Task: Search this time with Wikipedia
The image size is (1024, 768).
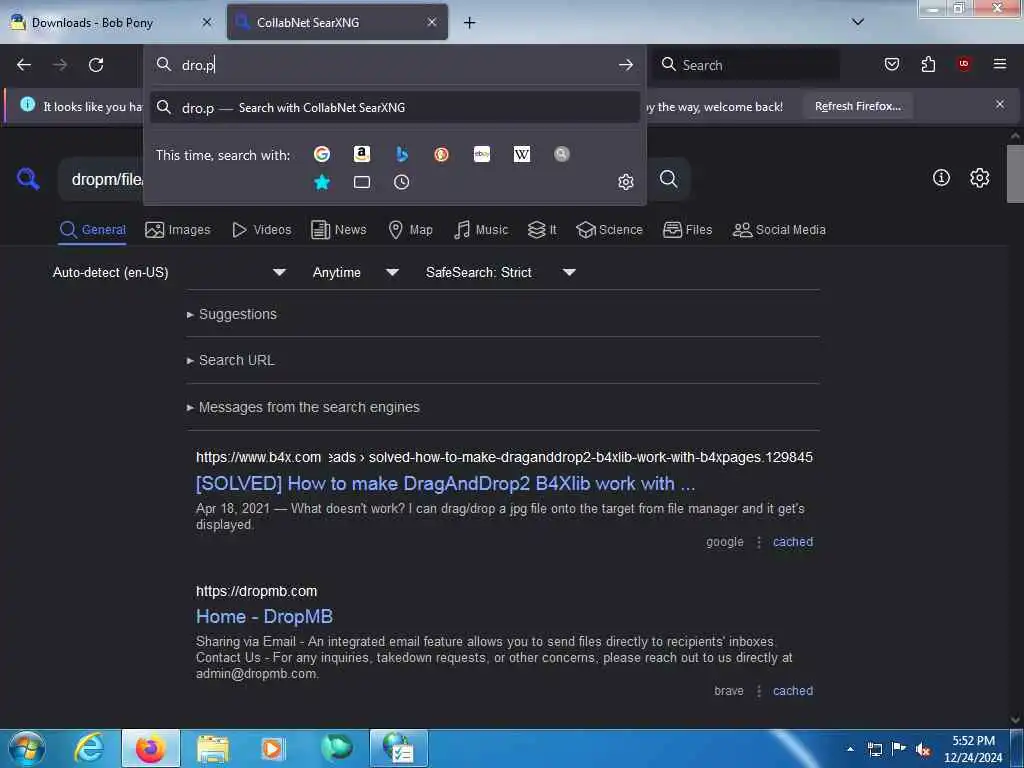Action: coord(522,154)
